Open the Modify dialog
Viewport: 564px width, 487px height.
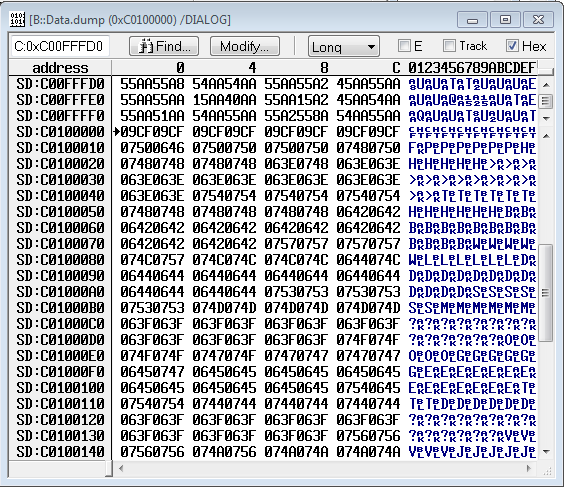pos(245,46)
